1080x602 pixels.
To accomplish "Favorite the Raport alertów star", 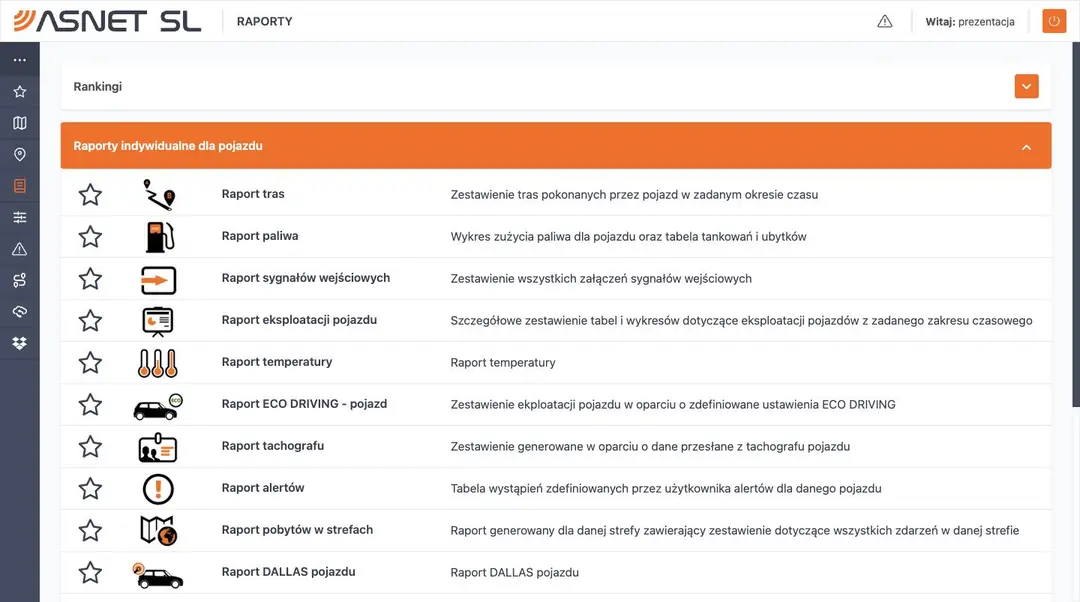I will pos(90,489).
